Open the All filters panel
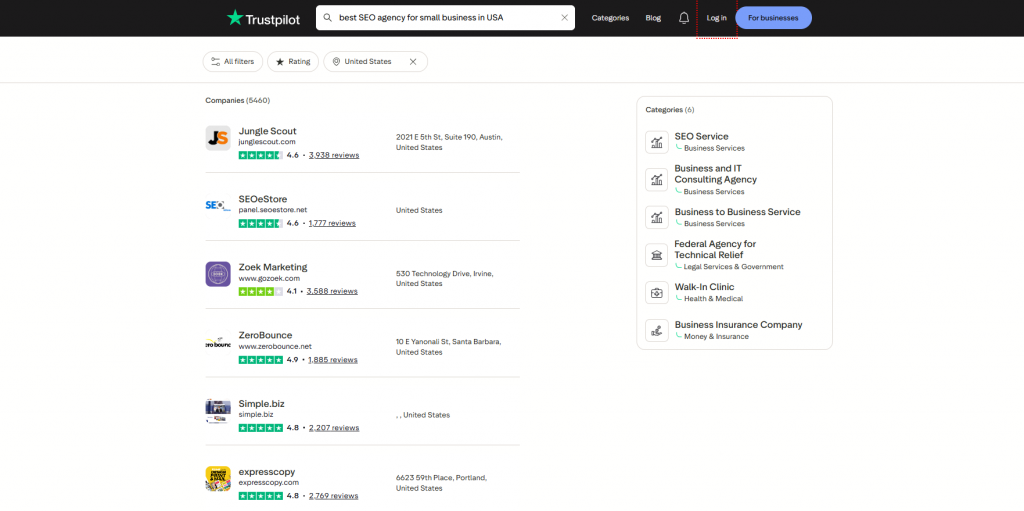The height and width of the screenshot is (511, 1024). pos(232,61)
